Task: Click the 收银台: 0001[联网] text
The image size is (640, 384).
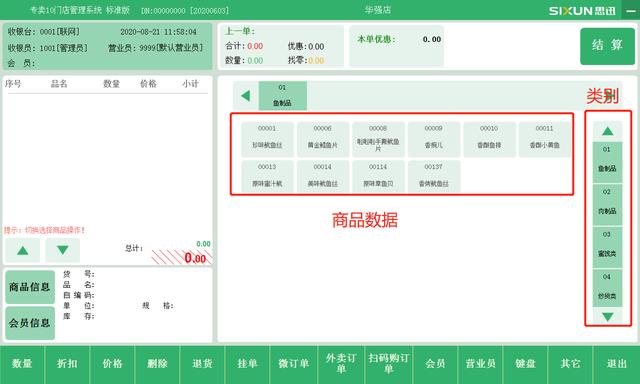Action: pos(44,32)
